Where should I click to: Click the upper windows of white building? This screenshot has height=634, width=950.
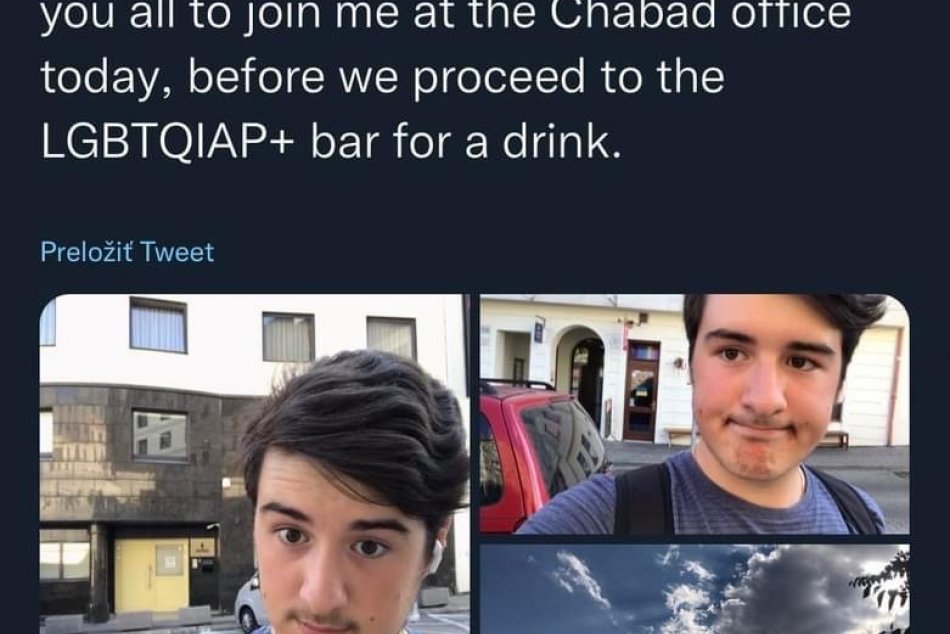pos(273,330)
